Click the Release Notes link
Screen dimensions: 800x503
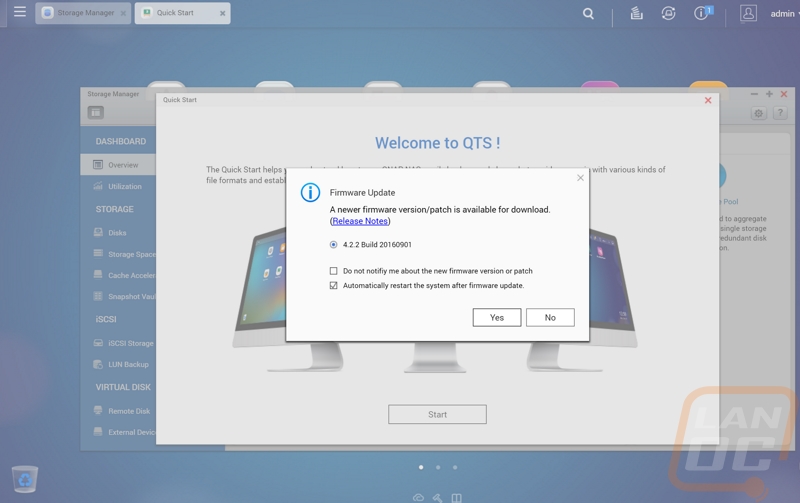pyautogui.click(x=360, y=221)
